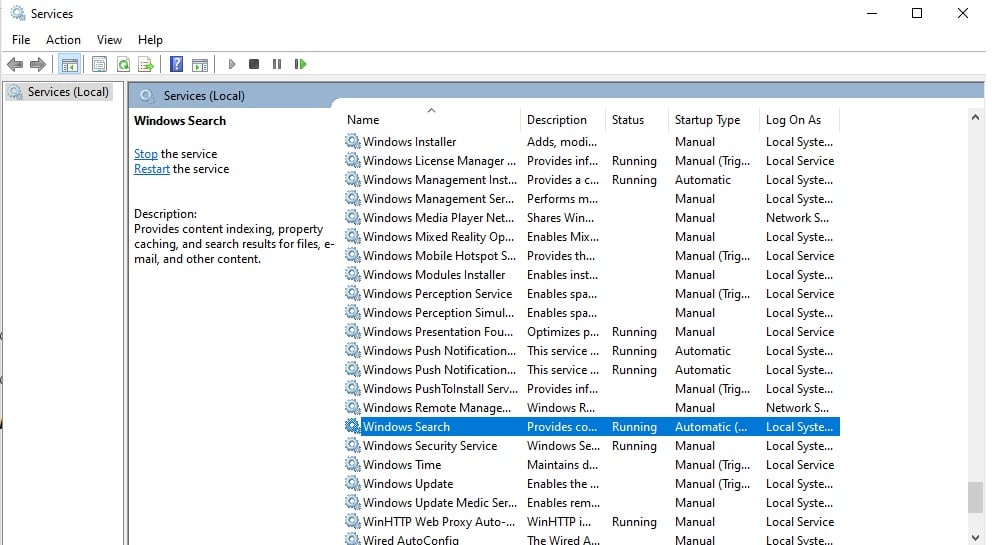Select the Windows PushToInstall Serv... row
The image size is (992, 545).
(592, 389)
